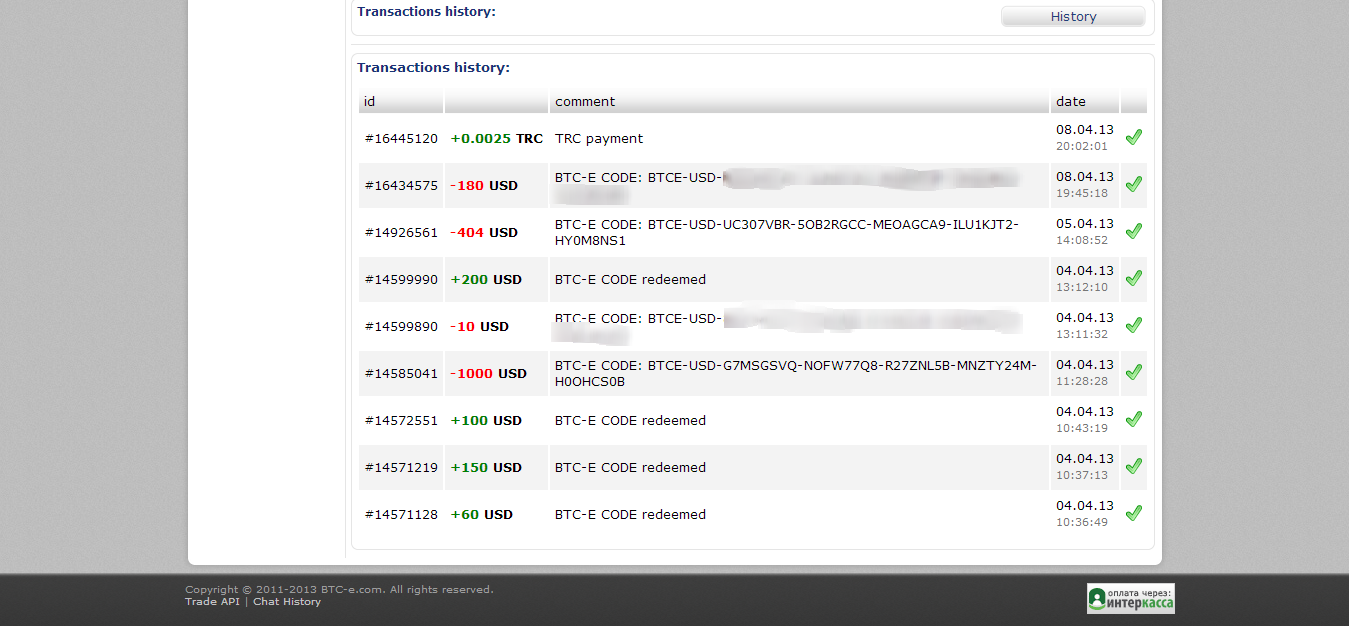The image size is (1349, 626).
Task: Click green checkmark for transaction #14926561
Action: click(1133, 232)
